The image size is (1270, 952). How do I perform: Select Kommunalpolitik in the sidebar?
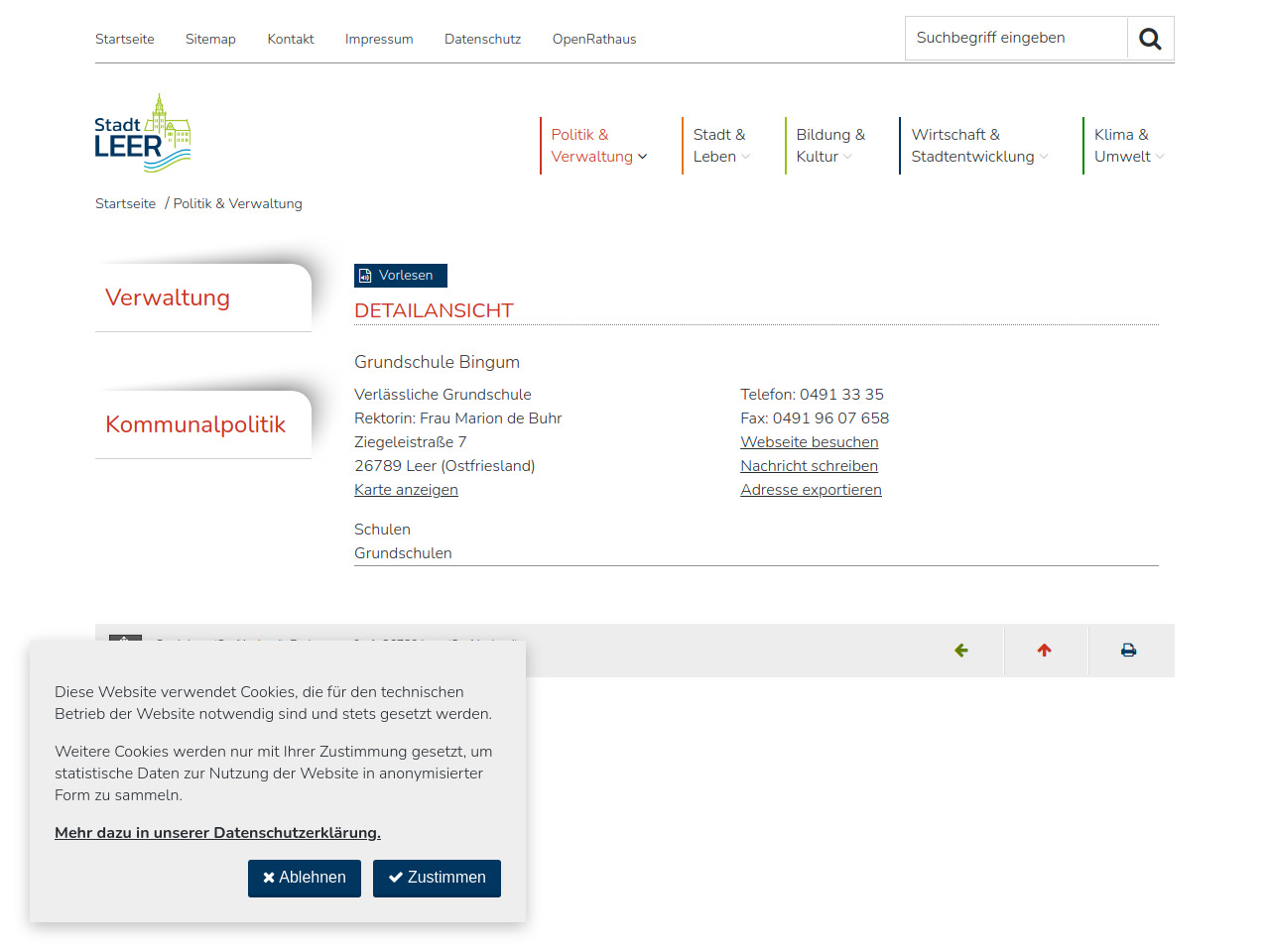point(195,424)
